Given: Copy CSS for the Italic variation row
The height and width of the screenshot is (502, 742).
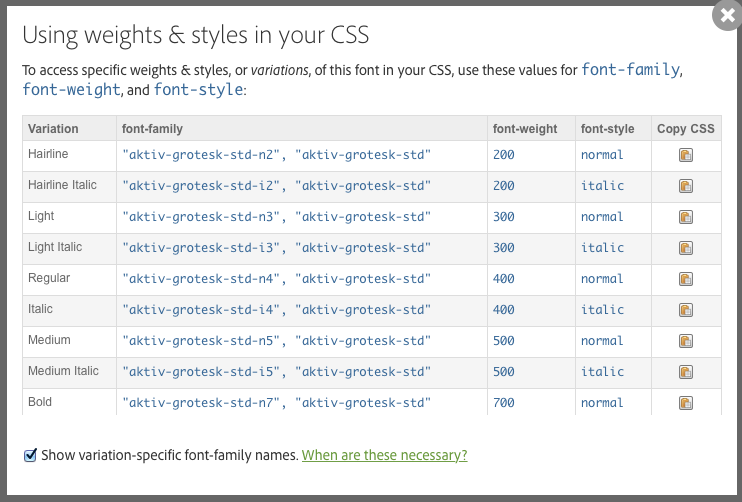Looking at the screenshot, I should [x=686, y=310].
